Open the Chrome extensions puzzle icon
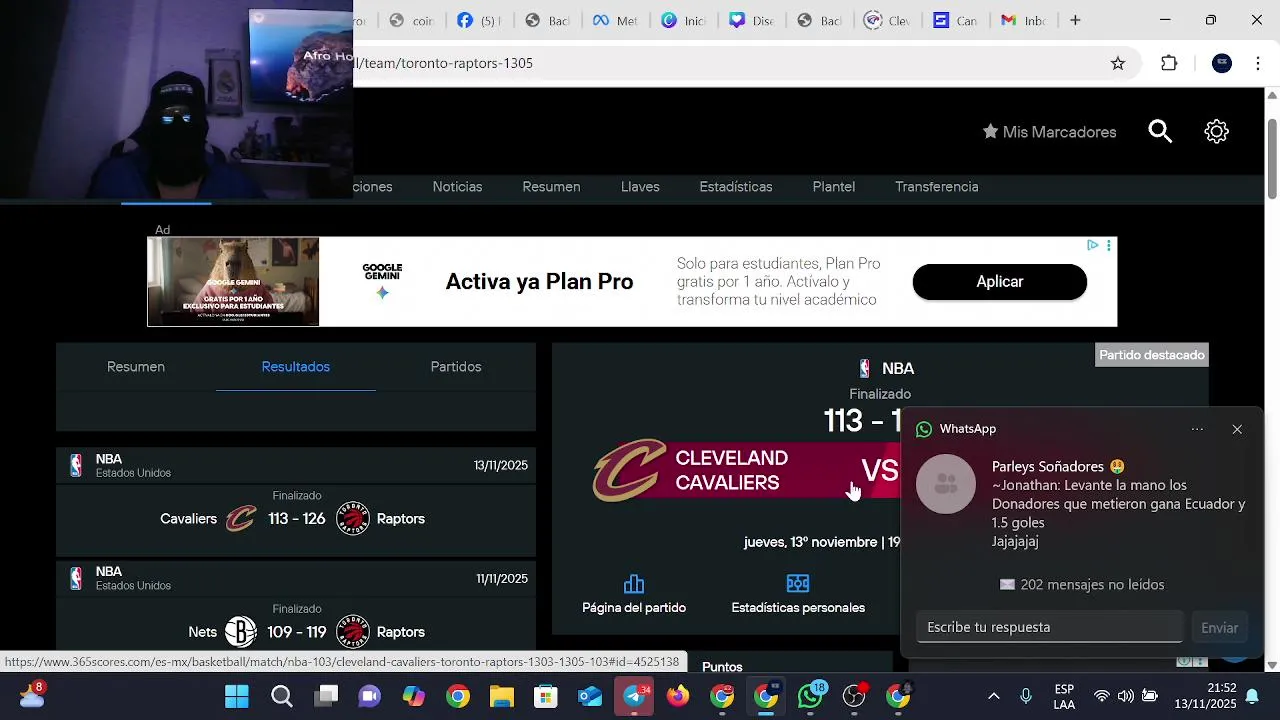 (1169, 63)
